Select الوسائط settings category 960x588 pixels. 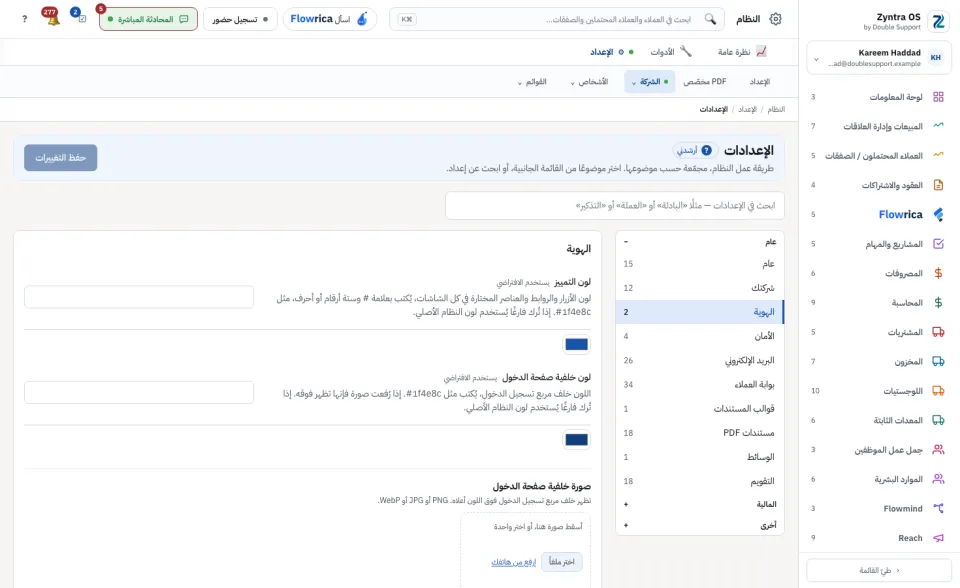[700, 457]
